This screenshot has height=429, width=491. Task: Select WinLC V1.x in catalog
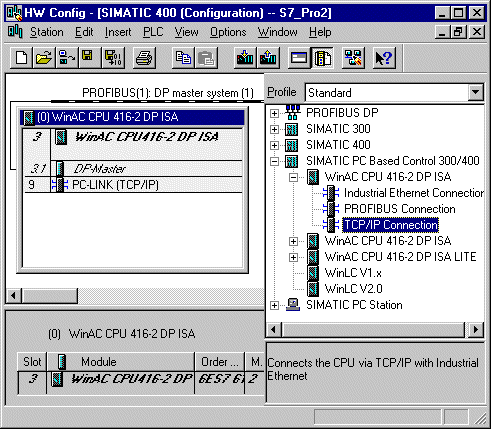[353, 273]
